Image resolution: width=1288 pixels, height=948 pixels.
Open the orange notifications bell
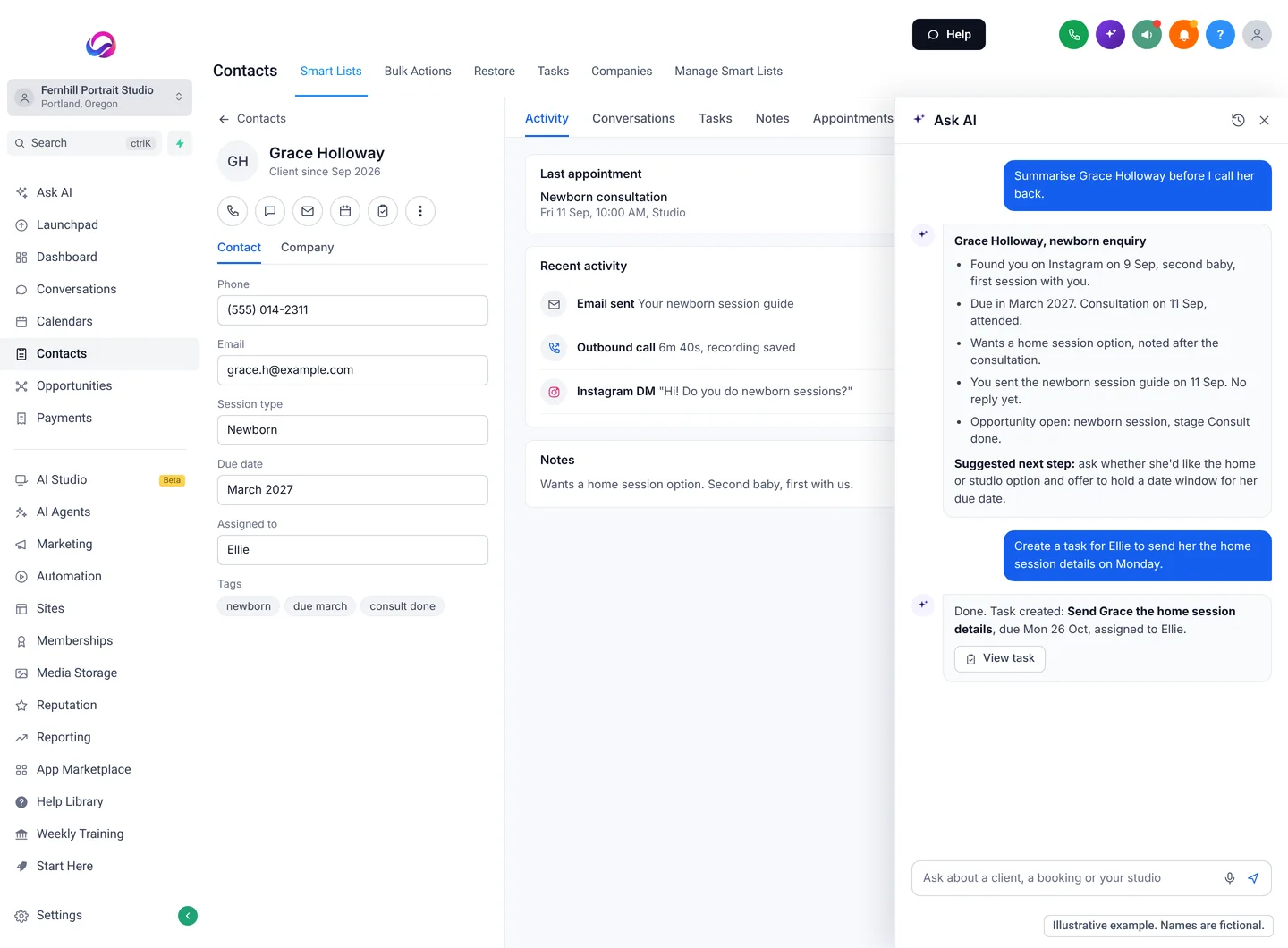coord(1183,35)
